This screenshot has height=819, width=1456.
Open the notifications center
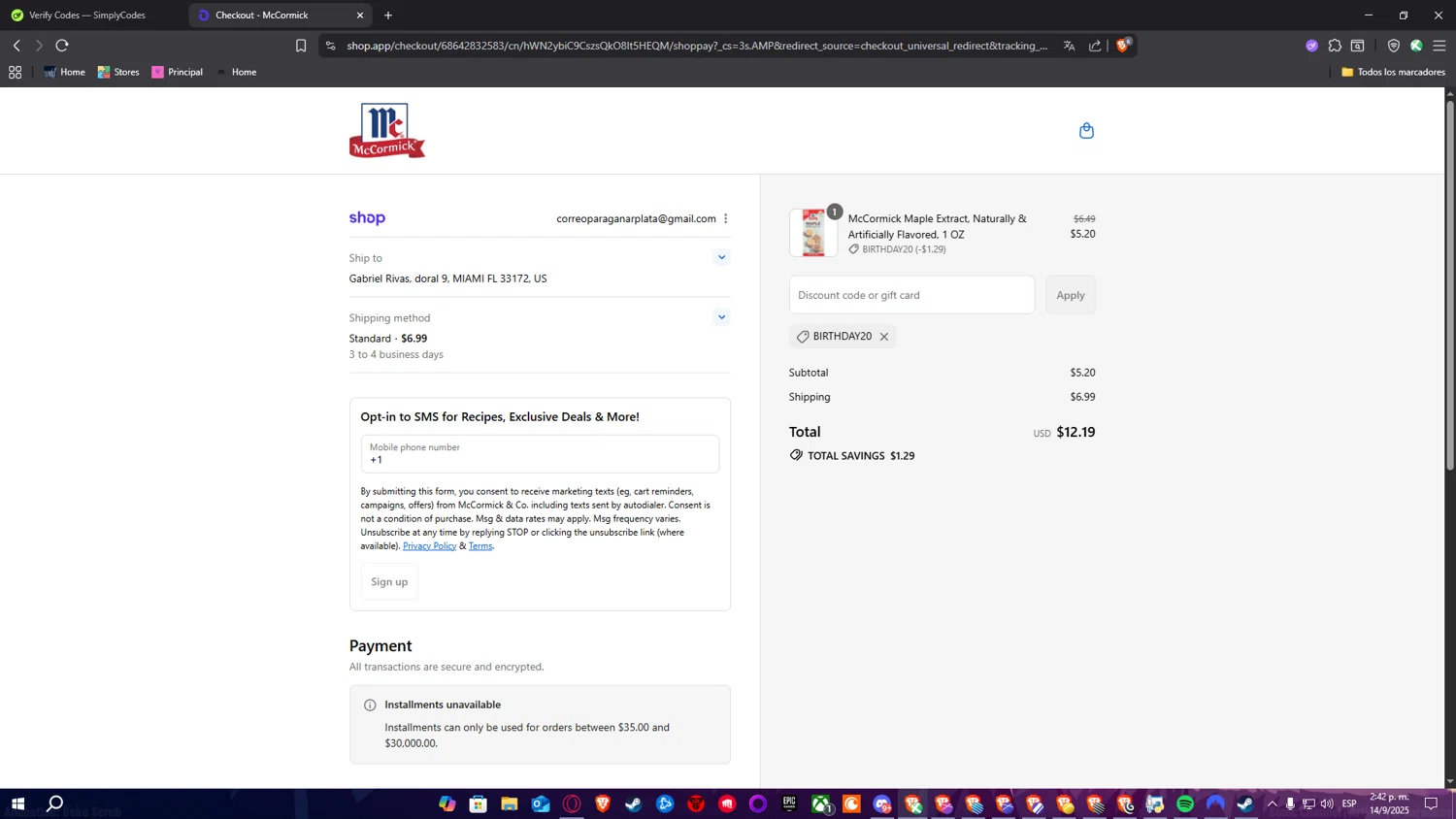tap(1431, 803)
